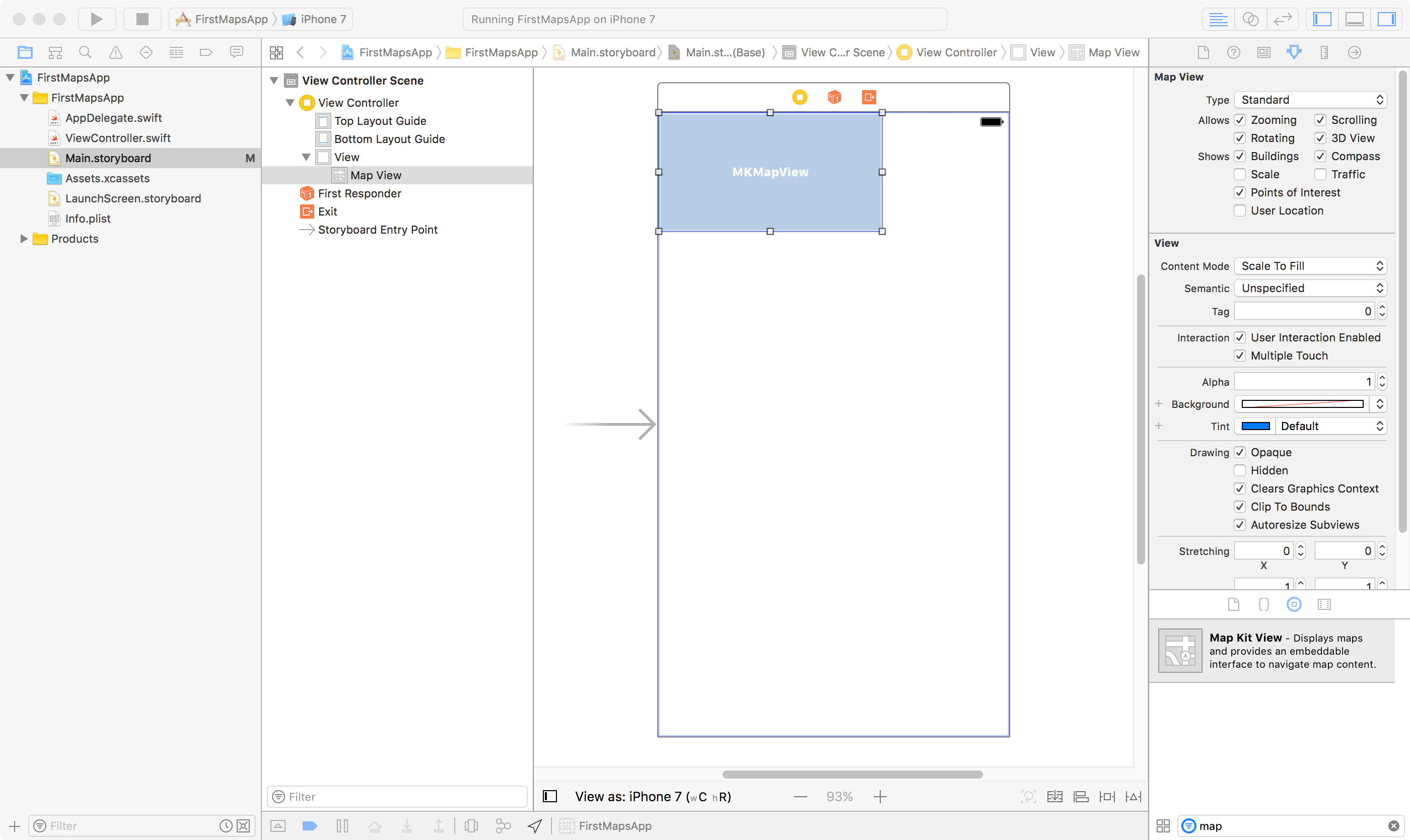Collapse the View Controller Scene tree
The image size is (1410, 840).
pos(274,81)
